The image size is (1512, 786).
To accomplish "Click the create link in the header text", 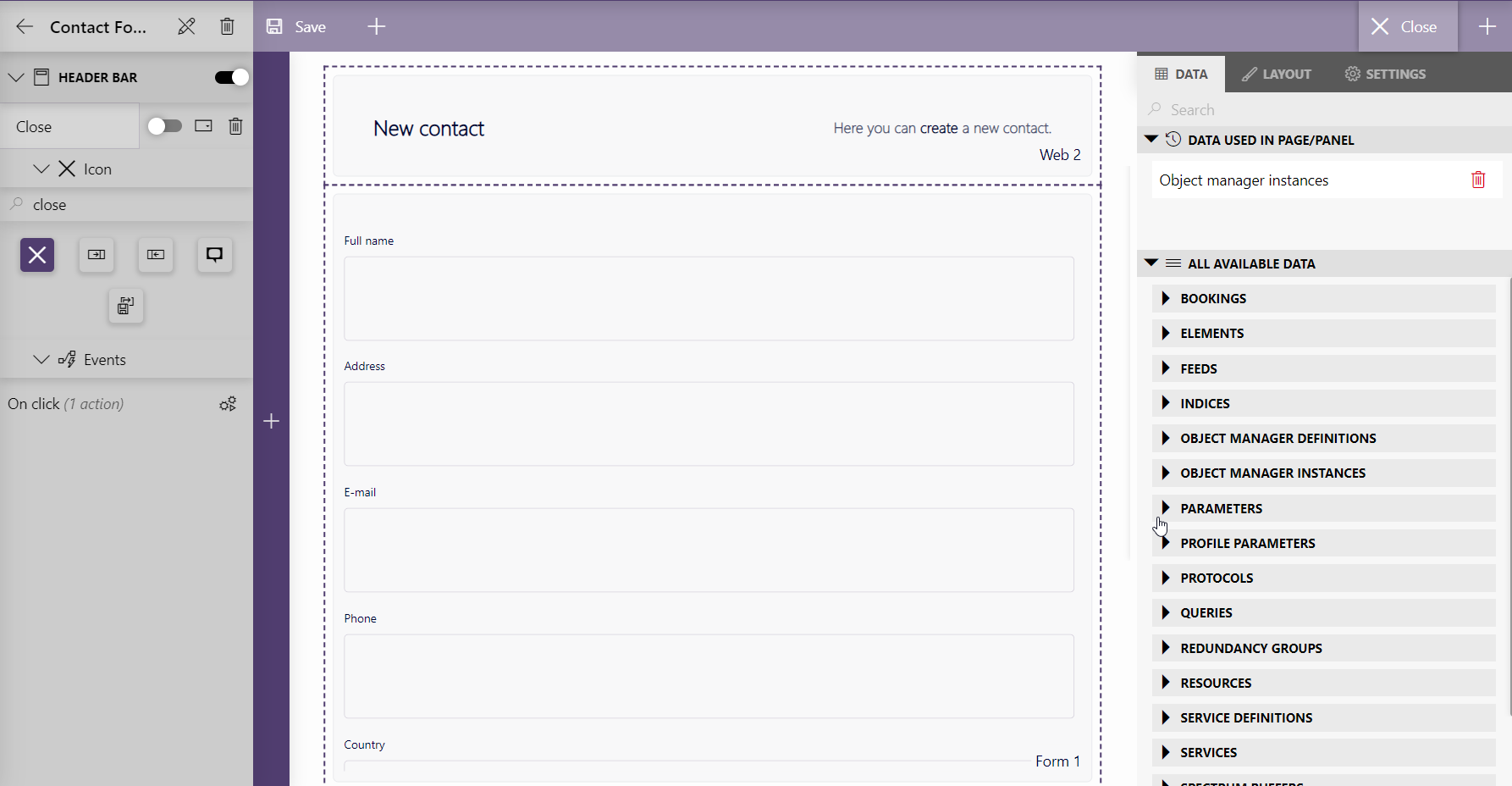I will [x=938, y=127].
